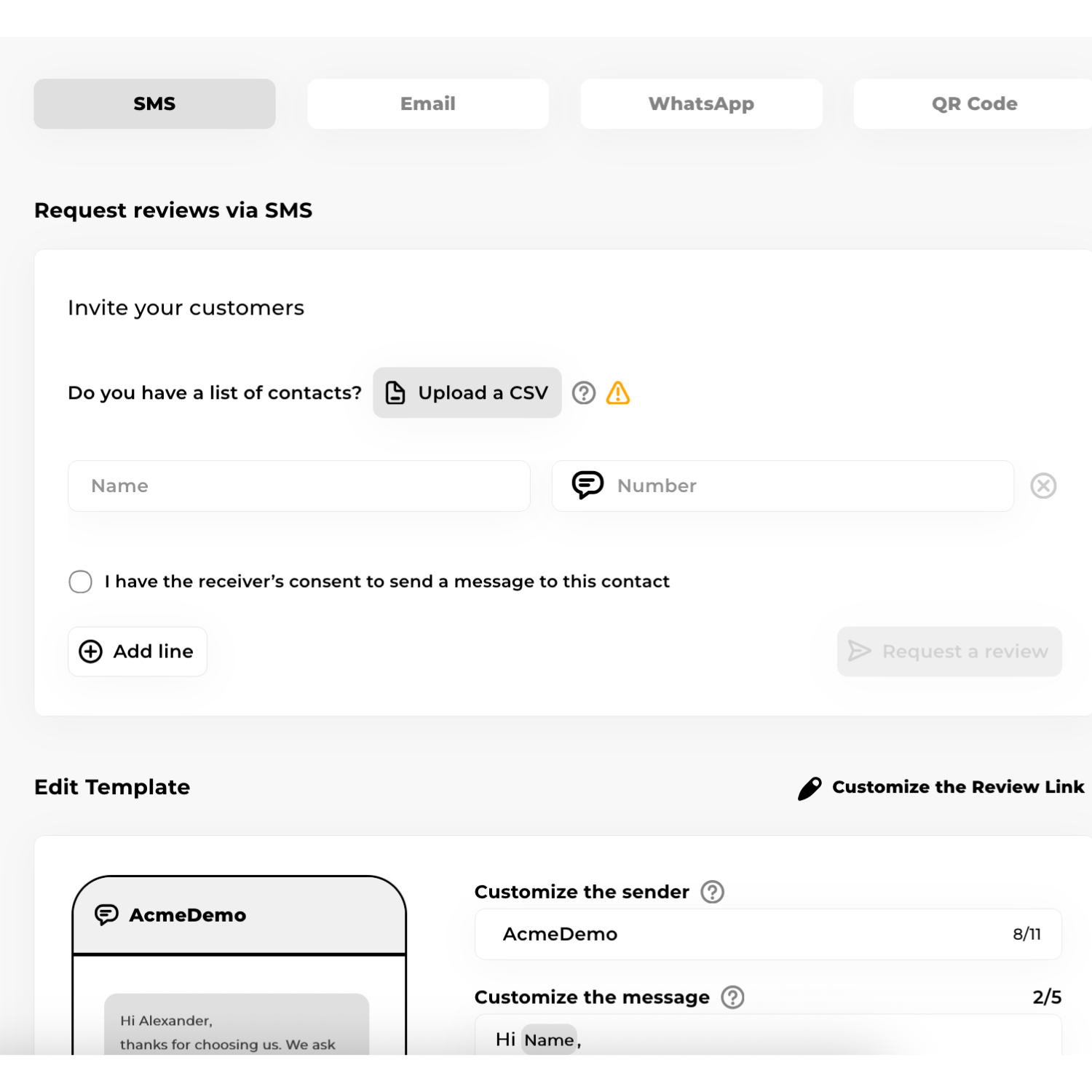
Task: Click the CSV upload help question icon
Action: tap(583, 393)
